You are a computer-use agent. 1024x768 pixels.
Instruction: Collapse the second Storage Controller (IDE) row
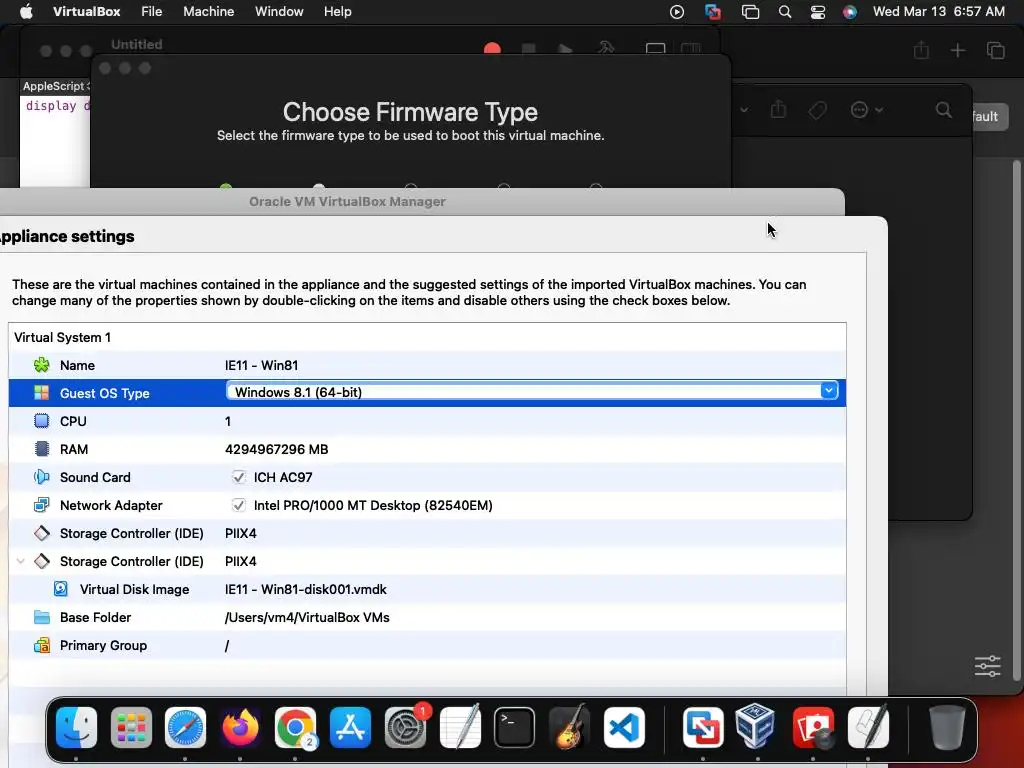(x=20, y=561)
